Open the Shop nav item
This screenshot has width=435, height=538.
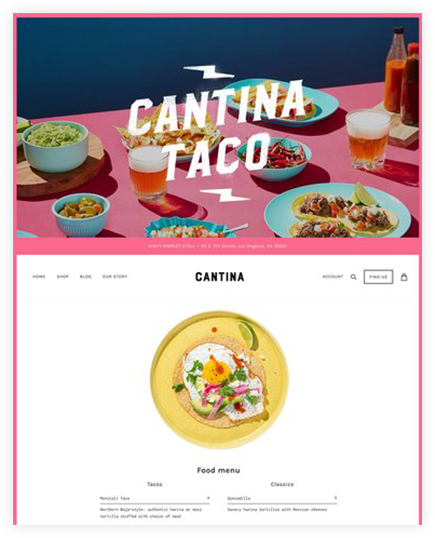63,277
